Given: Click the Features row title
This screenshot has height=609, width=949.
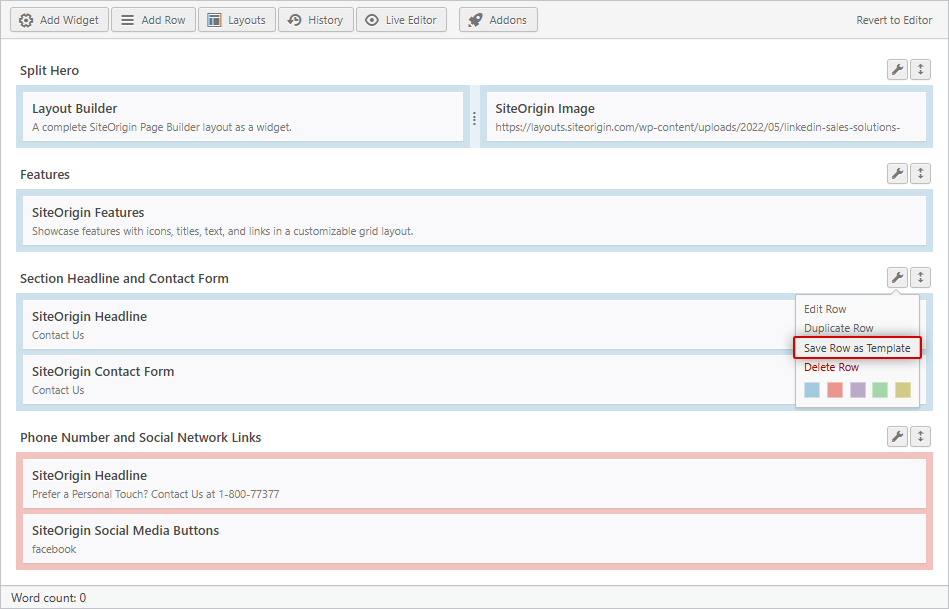Looking at the screenshot, I should tap(45, 174).
